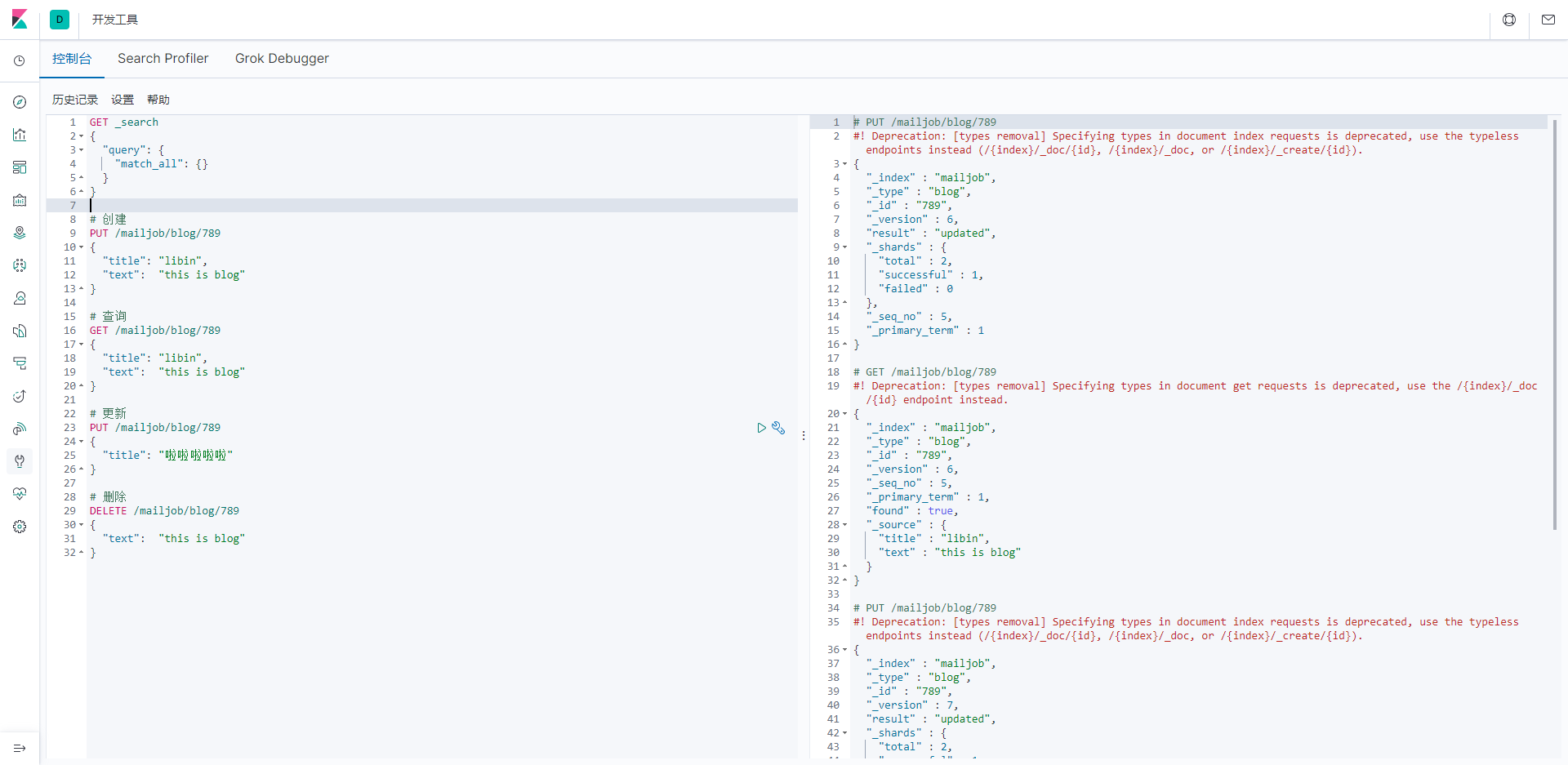Click the '# 更新' comment
This screenshot has width=1568, height=765.
108,414
